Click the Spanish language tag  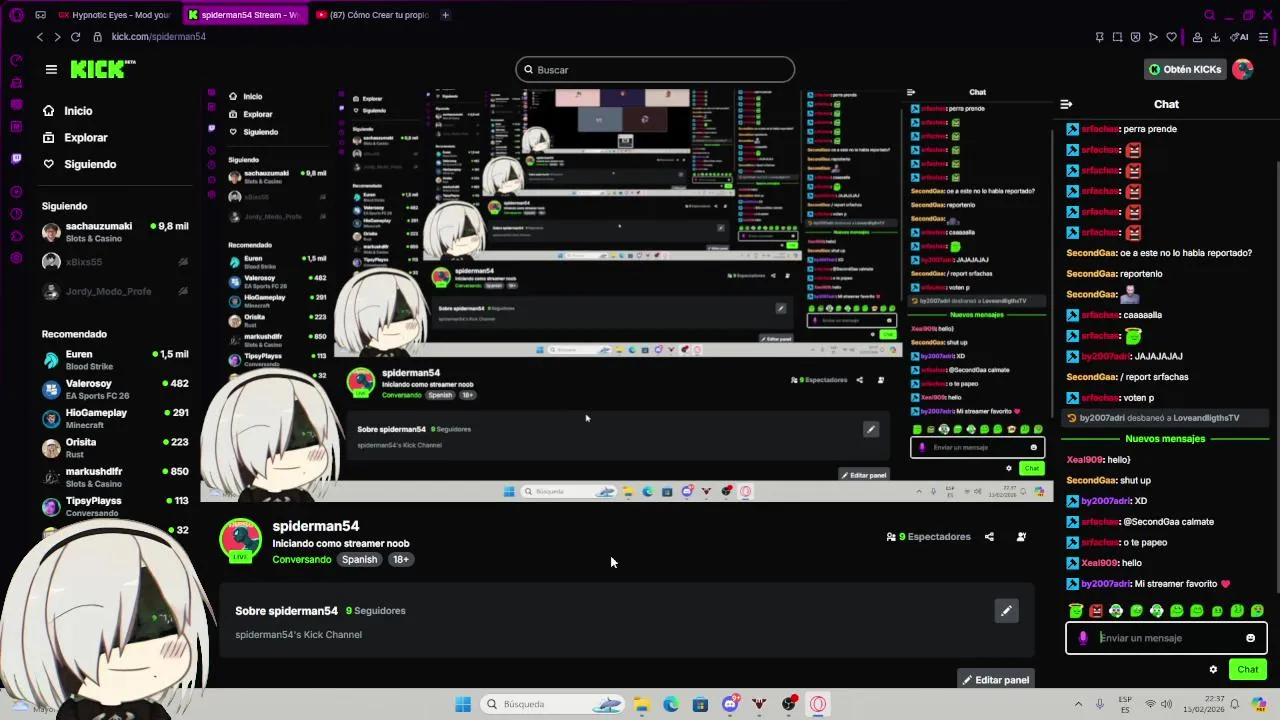[359, 560]
